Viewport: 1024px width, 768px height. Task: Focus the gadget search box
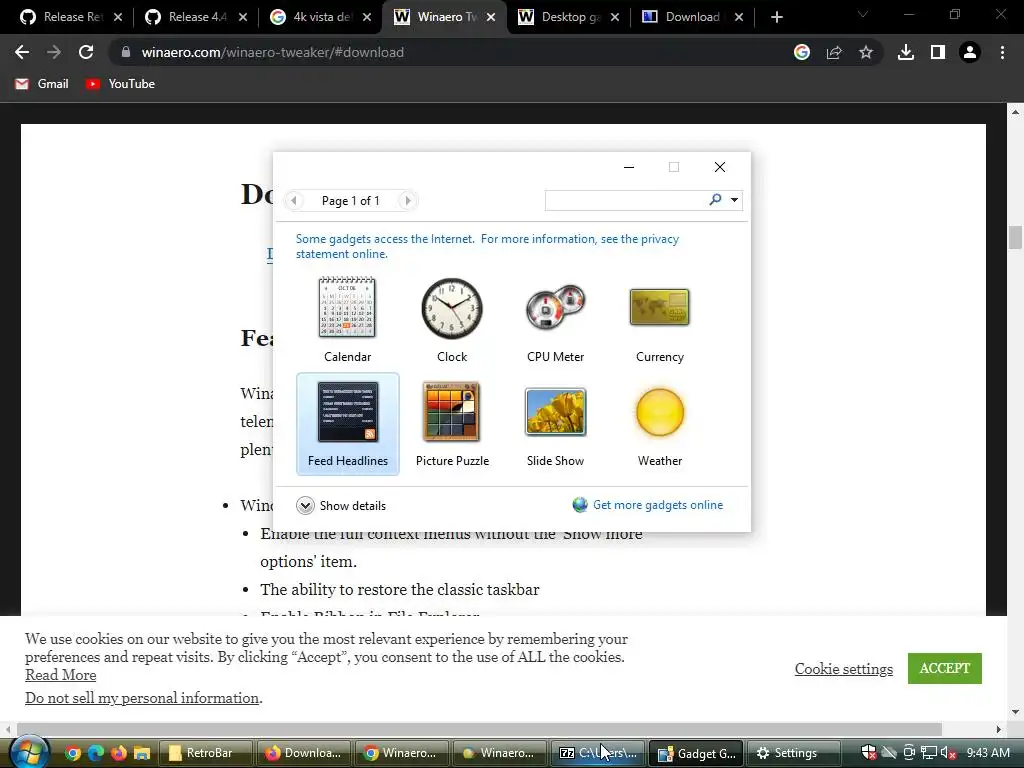click(626, 200)
